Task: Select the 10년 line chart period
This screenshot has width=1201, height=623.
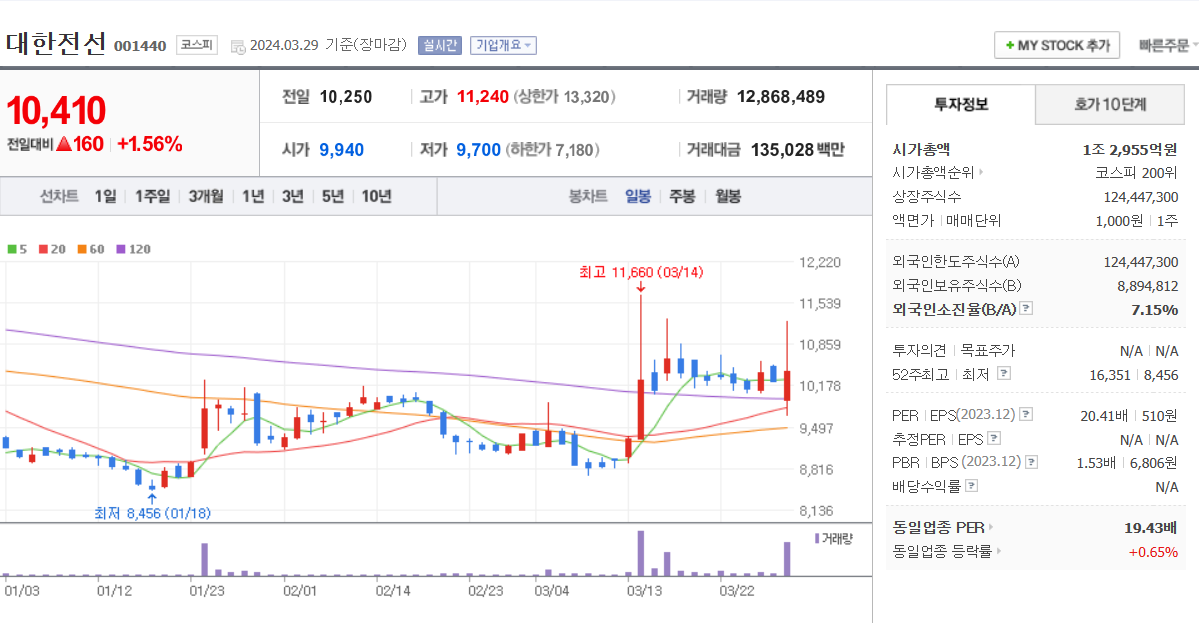Action: (x=377, y=196)
